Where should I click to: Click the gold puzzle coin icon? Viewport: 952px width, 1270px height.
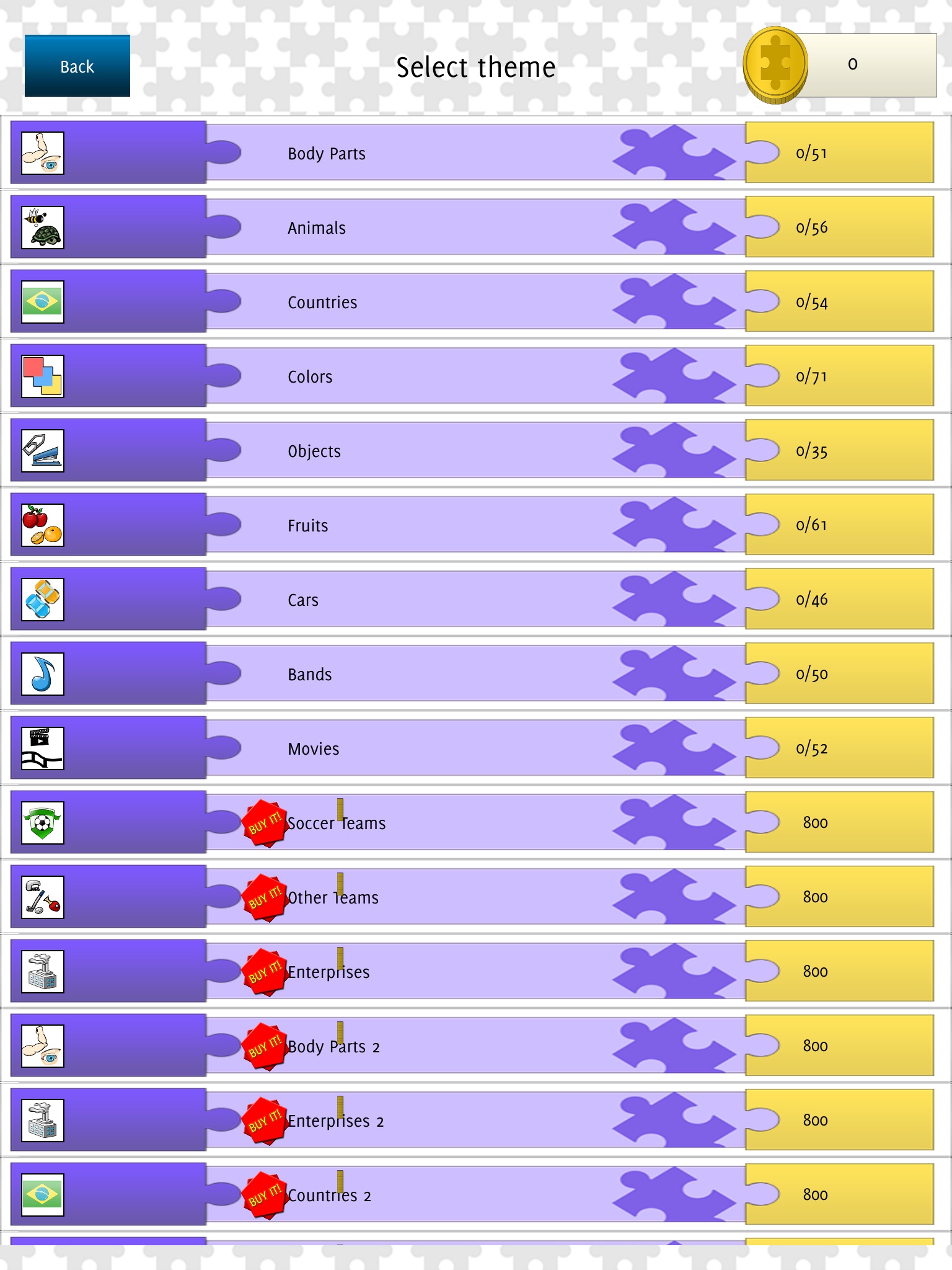coord(775,64)
